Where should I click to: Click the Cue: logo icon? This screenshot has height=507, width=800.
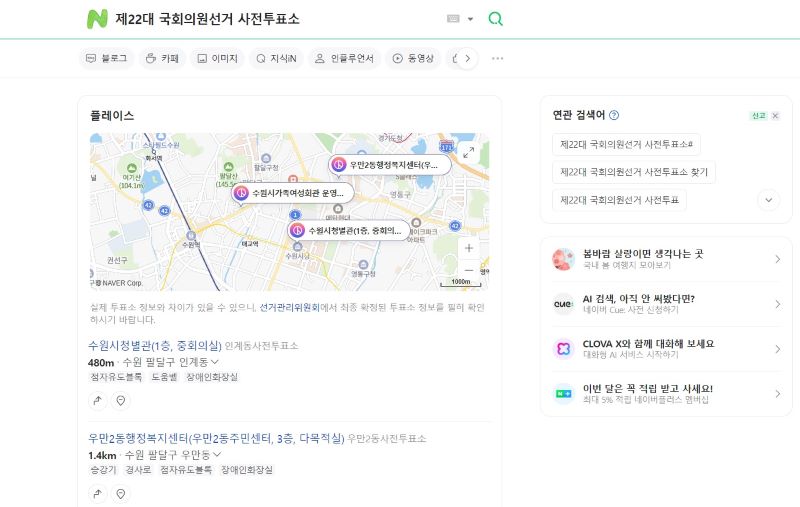(x=563, y=304)
